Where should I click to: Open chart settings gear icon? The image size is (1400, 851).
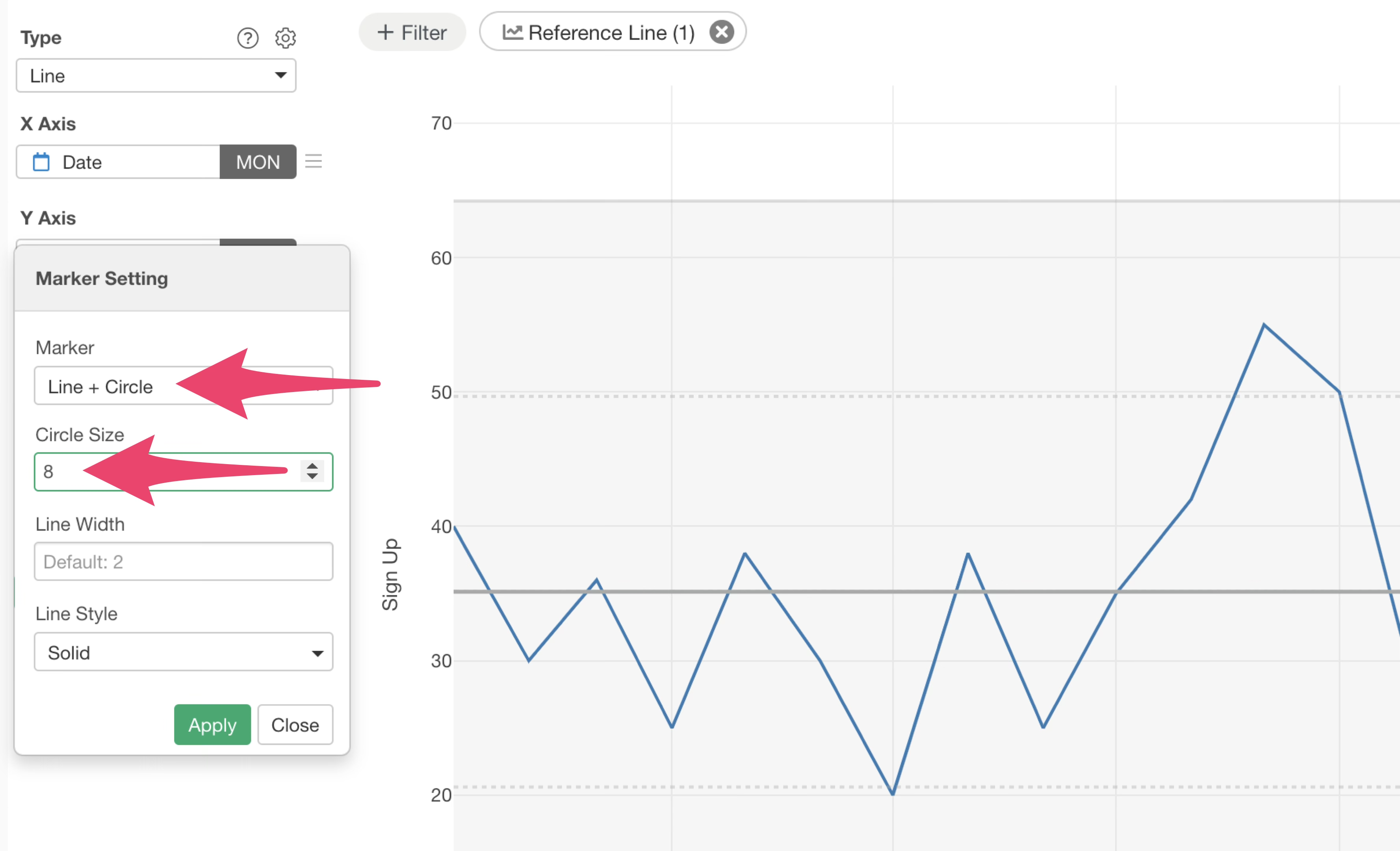point(285,38)
